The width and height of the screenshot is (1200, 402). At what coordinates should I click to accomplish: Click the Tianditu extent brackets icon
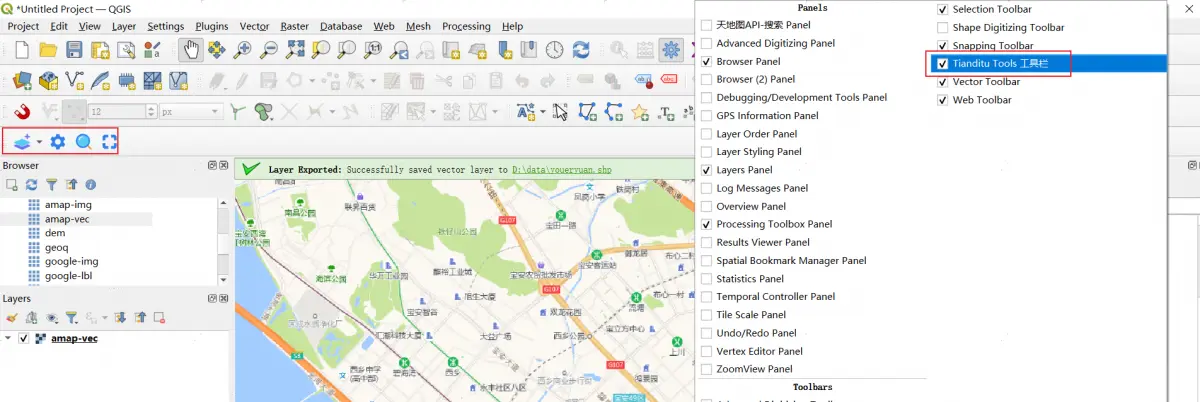[109, 142]
